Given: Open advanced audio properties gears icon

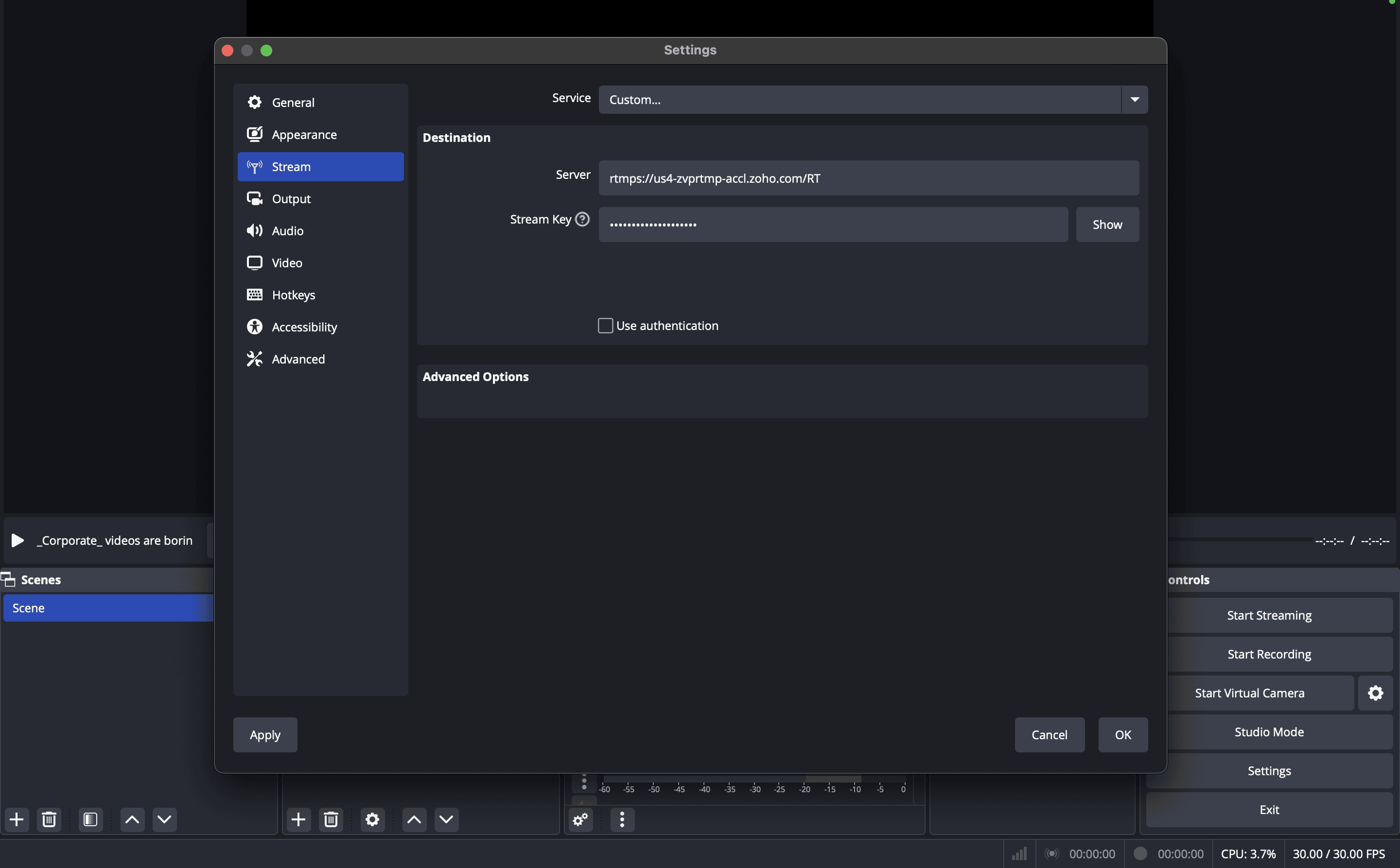Looking at the screenshot, I should 580,819.
